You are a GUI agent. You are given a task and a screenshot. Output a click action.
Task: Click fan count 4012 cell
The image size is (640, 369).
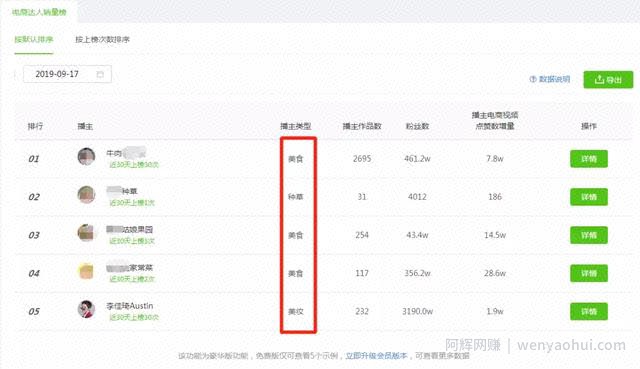[417, 197]
